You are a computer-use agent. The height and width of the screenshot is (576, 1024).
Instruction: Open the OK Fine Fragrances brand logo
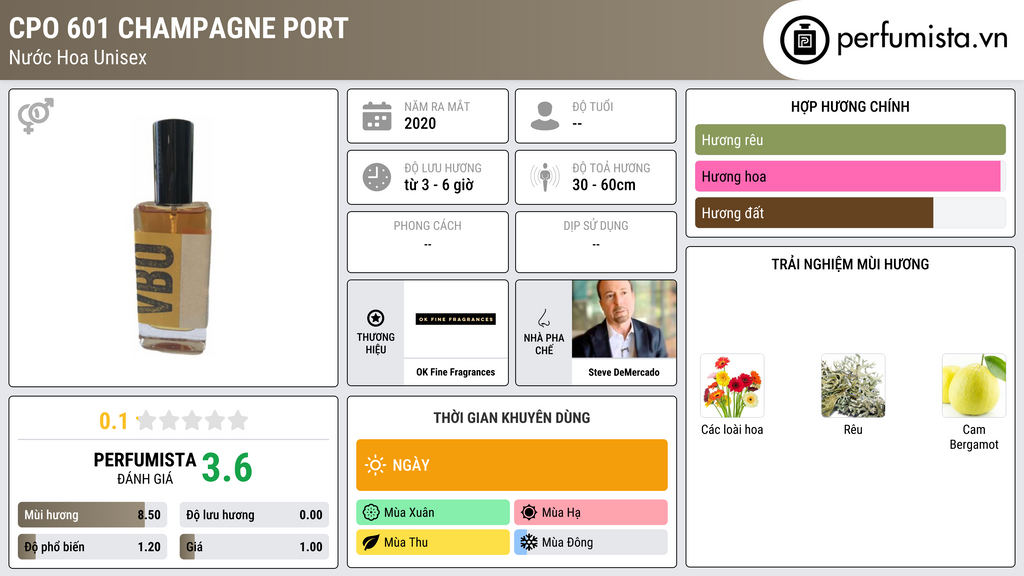point(456,319)
